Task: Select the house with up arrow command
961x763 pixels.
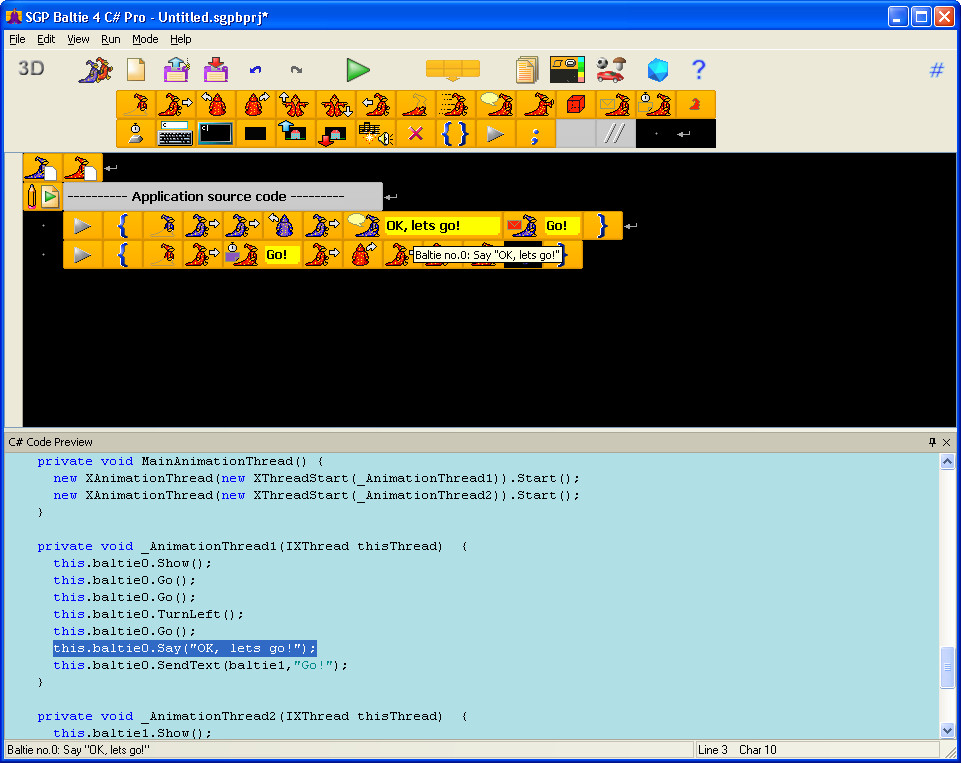Action: pos(295,134)
